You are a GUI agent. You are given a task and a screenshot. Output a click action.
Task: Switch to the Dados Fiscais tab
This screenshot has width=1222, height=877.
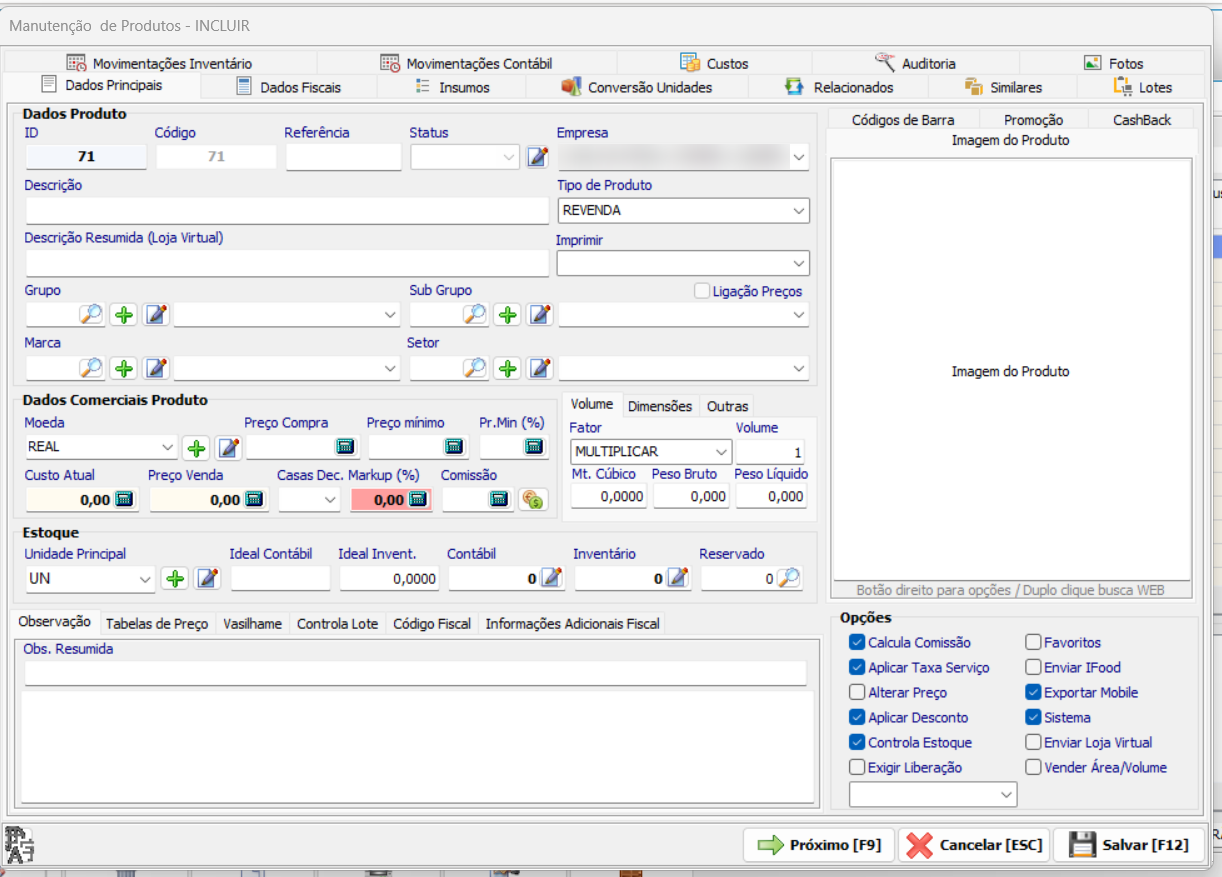point(288,87)
